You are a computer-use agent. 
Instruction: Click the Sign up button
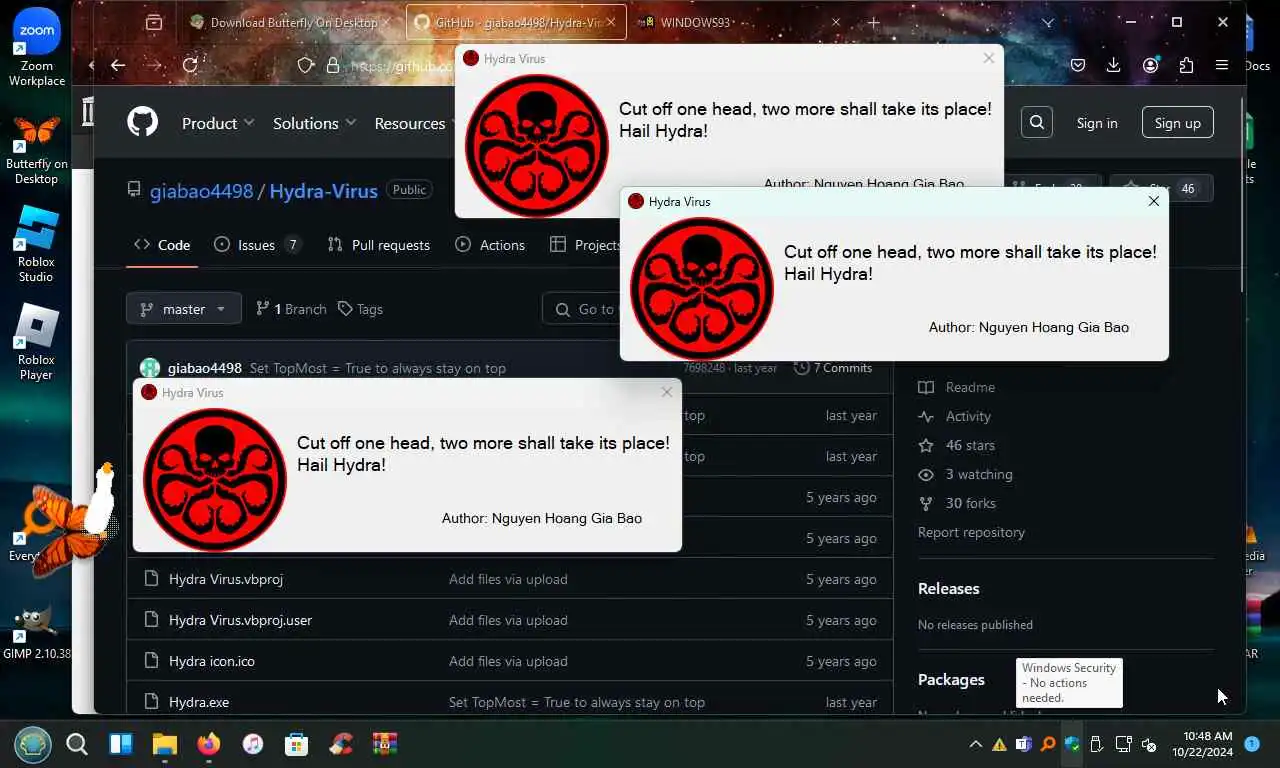point(1177,123)
